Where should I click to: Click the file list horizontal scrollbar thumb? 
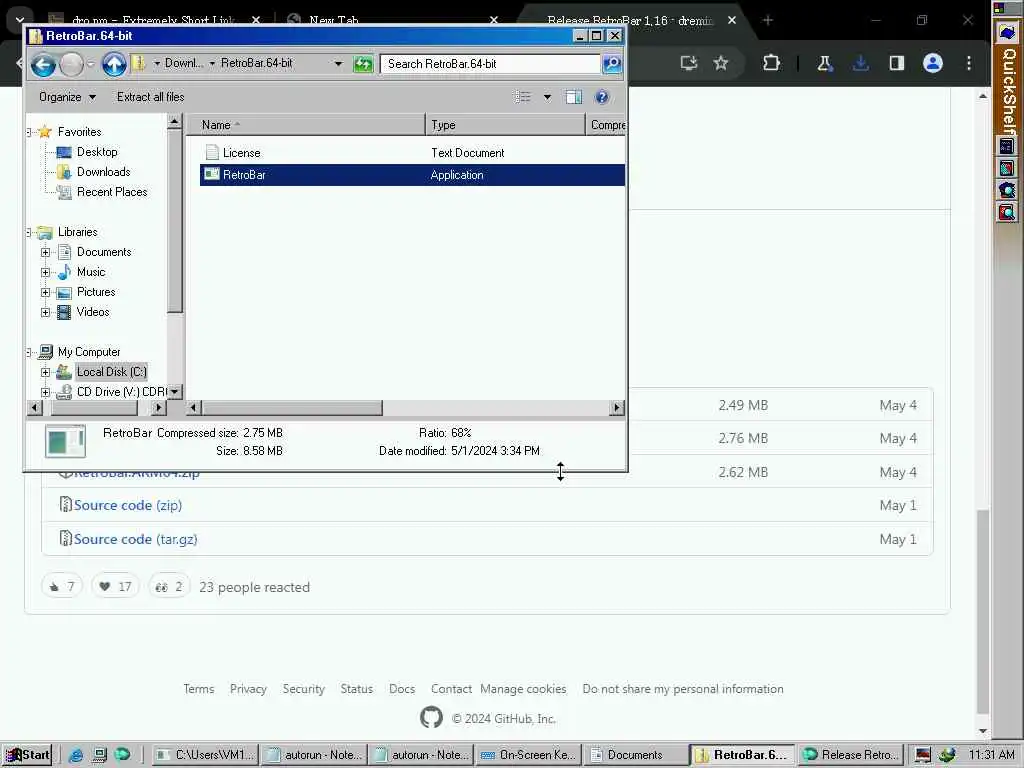point(292,408)
